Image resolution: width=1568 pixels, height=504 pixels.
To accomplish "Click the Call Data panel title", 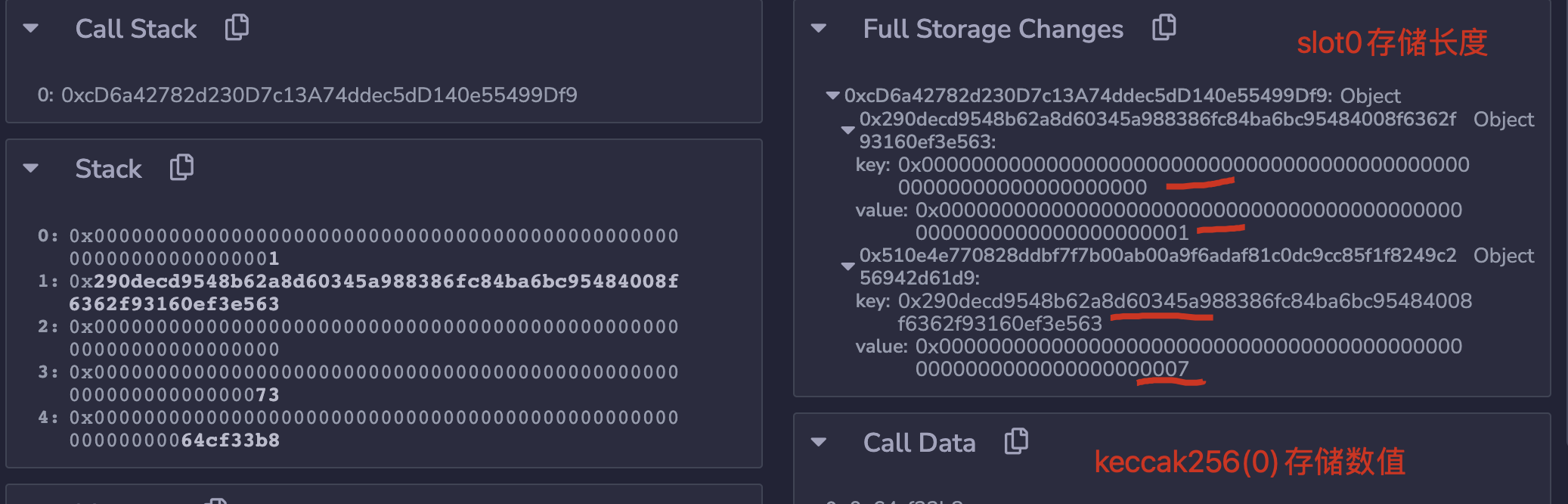I will coord(919,443).
